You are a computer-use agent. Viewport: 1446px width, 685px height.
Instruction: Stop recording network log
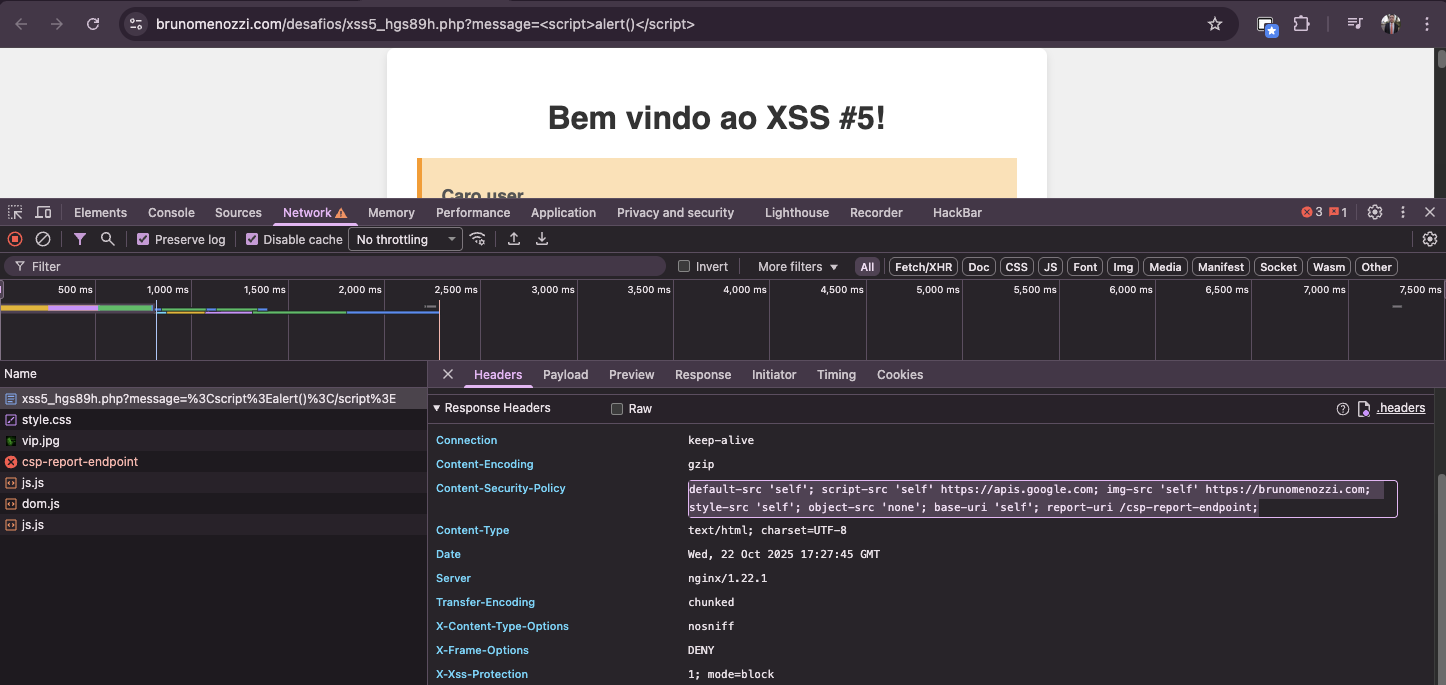click(15, 239)
